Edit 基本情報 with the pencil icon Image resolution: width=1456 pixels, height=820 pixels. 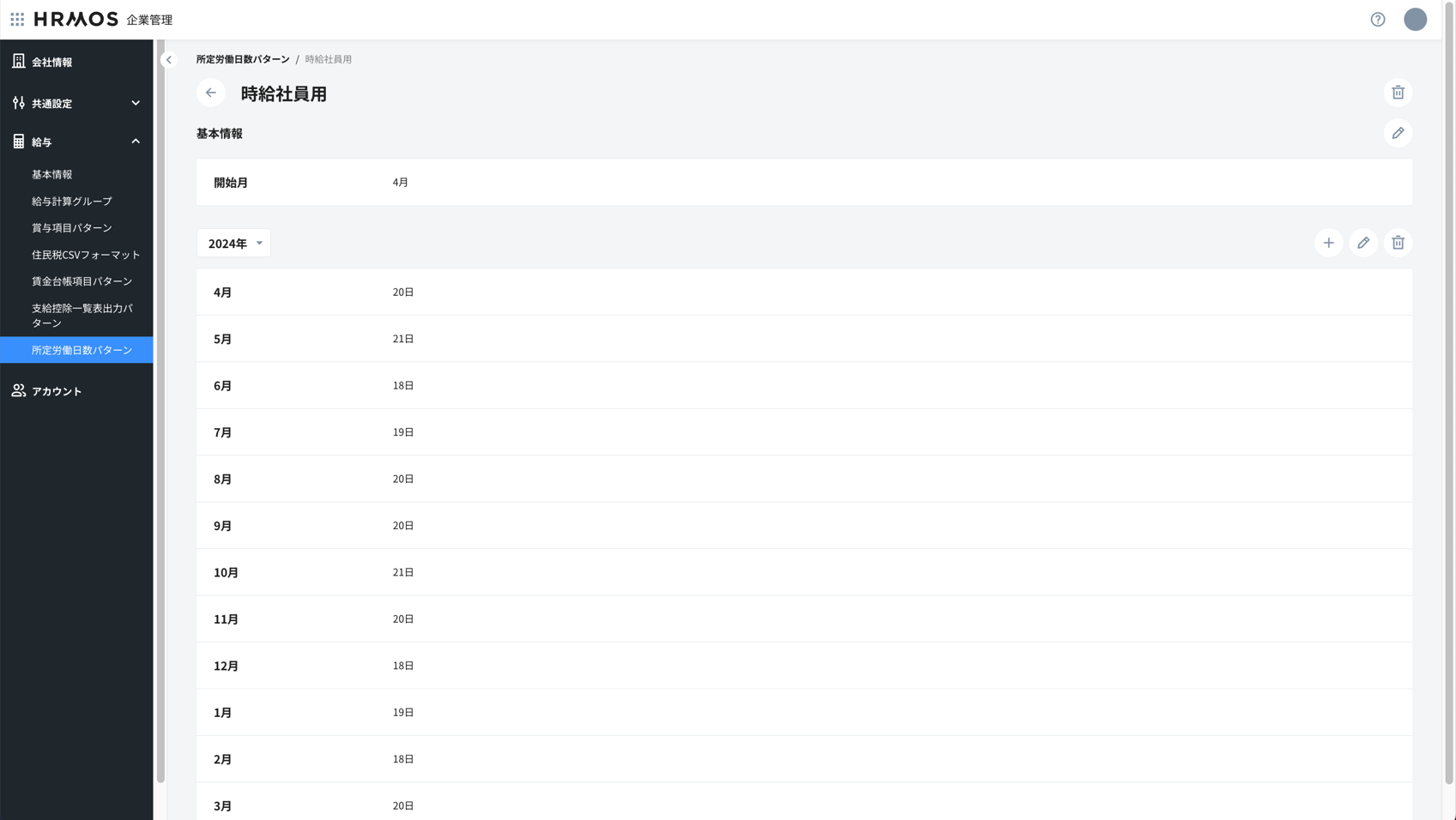pyautogui.click(x=1398, y=133)
